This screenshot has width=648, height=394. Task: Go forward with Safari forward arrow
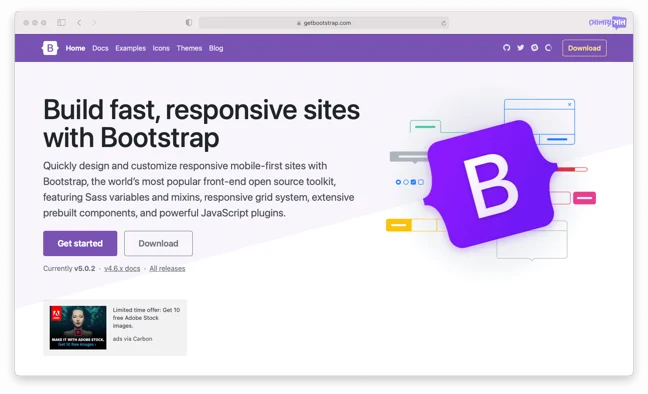click(94, 23)
